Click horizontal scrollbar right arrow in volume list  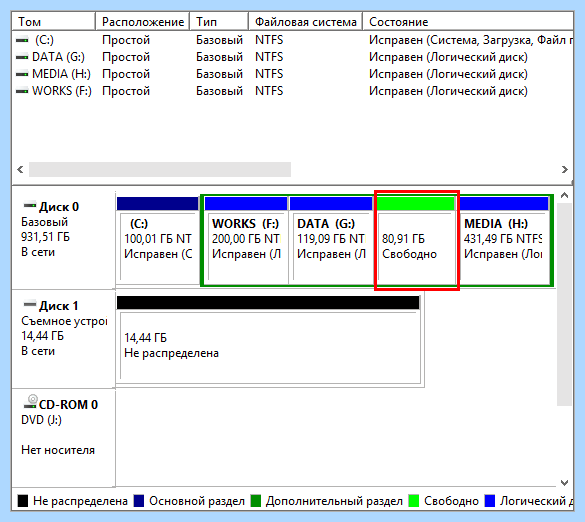click(564, 169)
